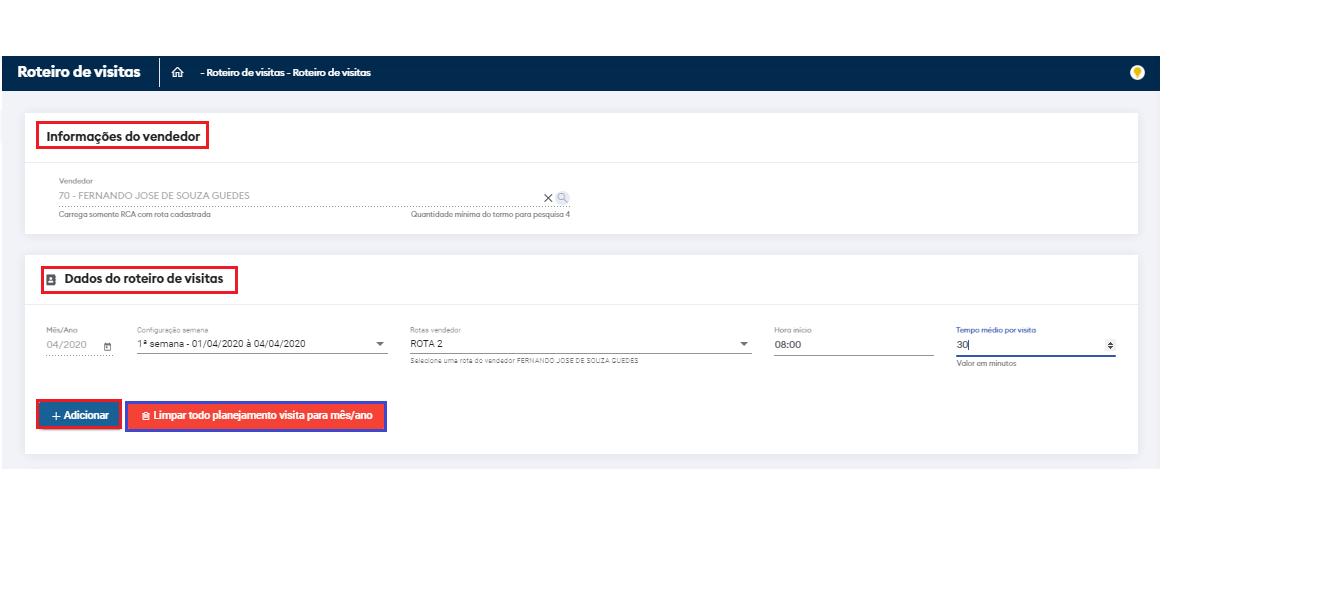Click the Tempo médio por visita stepper arrows

tap(1110, 345)
